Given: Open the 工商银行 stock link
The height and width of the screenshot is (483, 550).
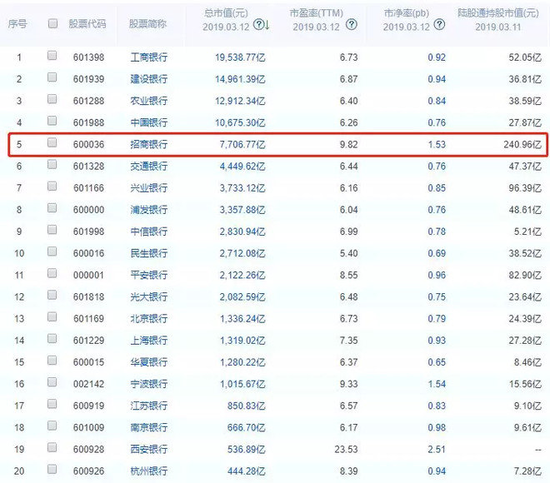Looking at the screenshot, I should click(x=149, y=57).
